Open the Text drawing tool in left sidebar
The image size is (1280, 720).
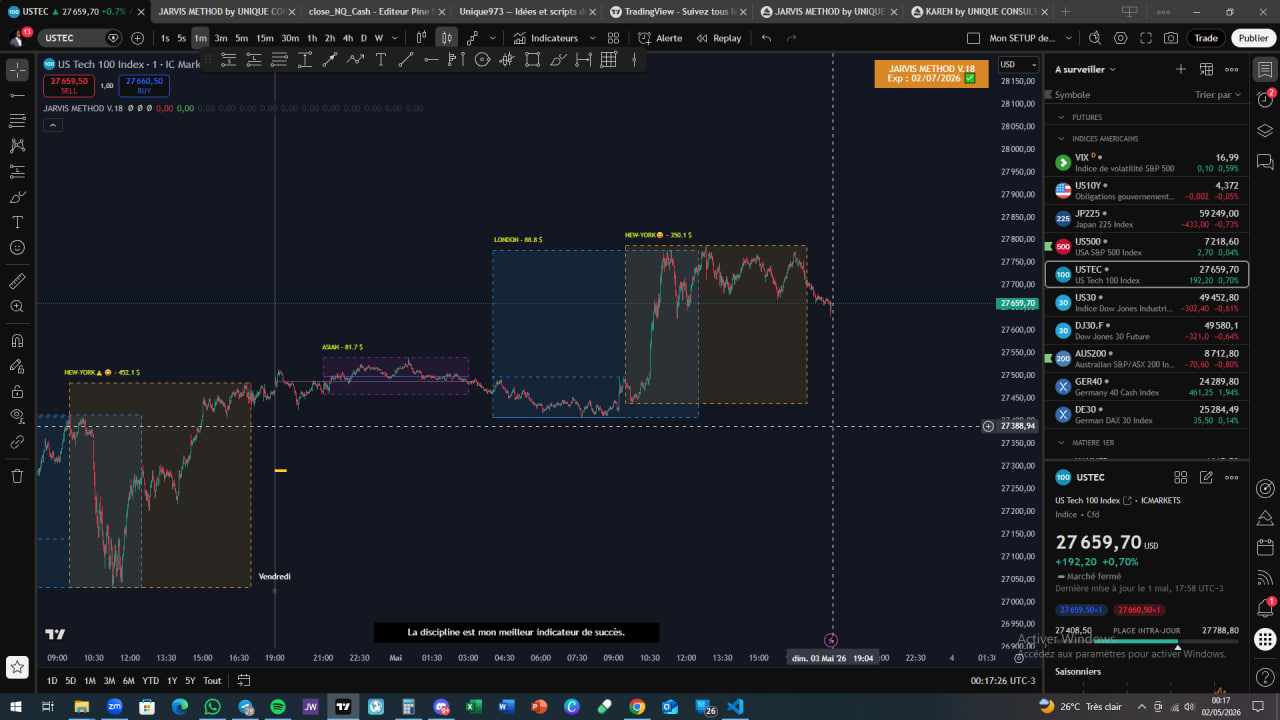click(x=17, y=221)
